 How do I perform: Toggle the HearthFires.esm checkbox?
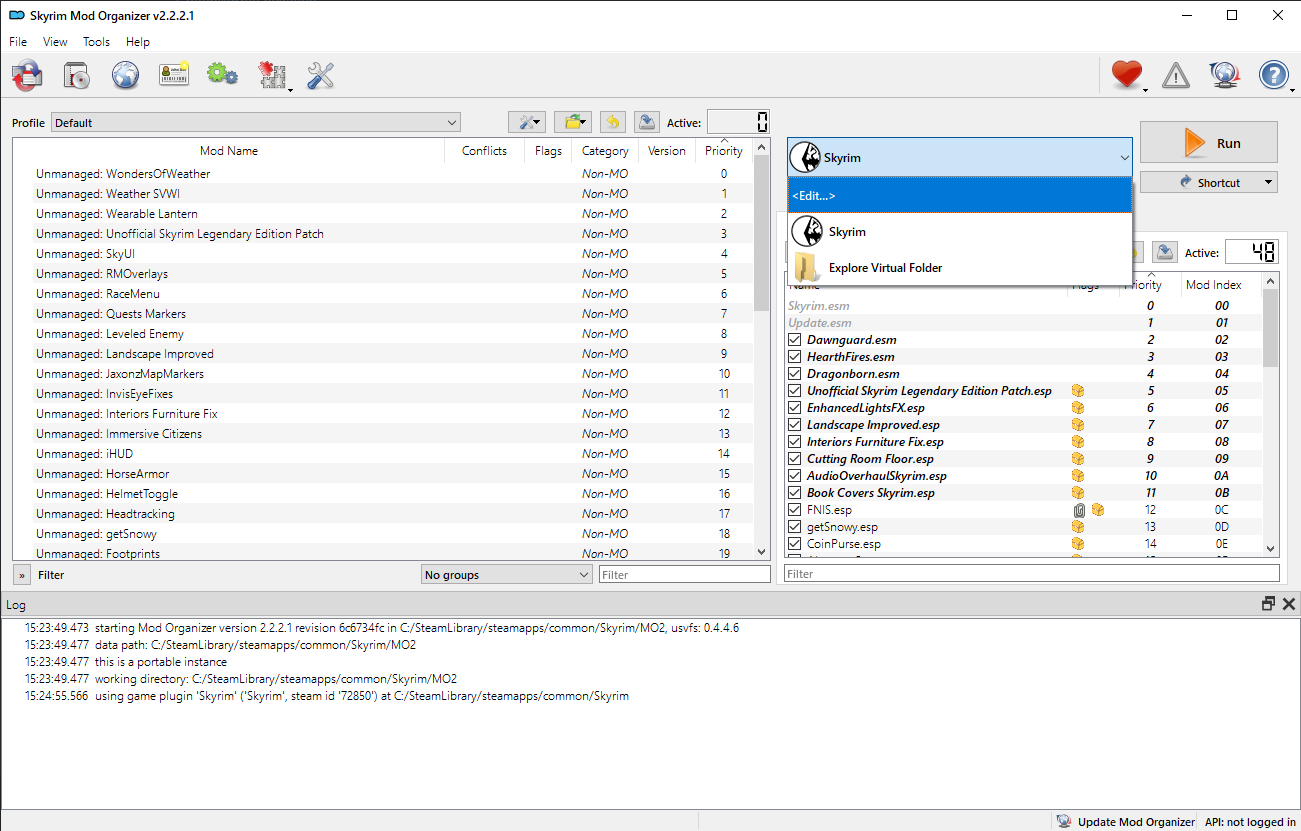[x=795, y=357]
